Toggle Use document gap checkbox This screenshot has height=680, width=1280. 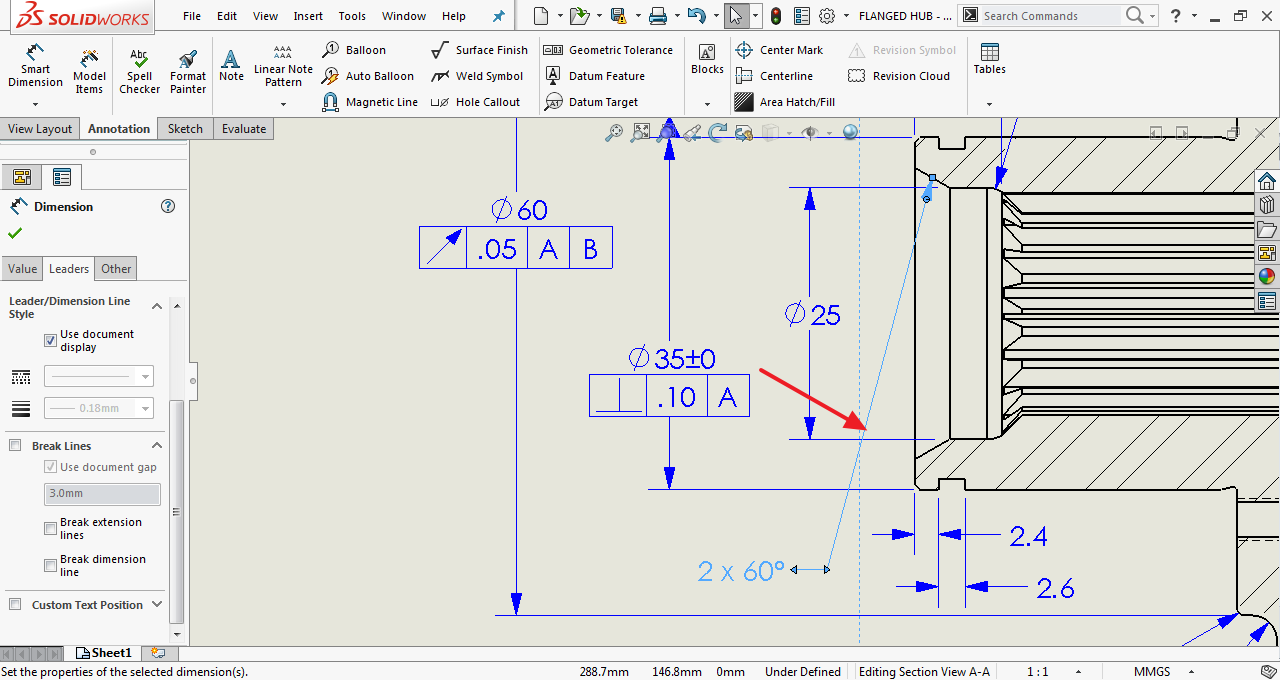tap(51, 467)
